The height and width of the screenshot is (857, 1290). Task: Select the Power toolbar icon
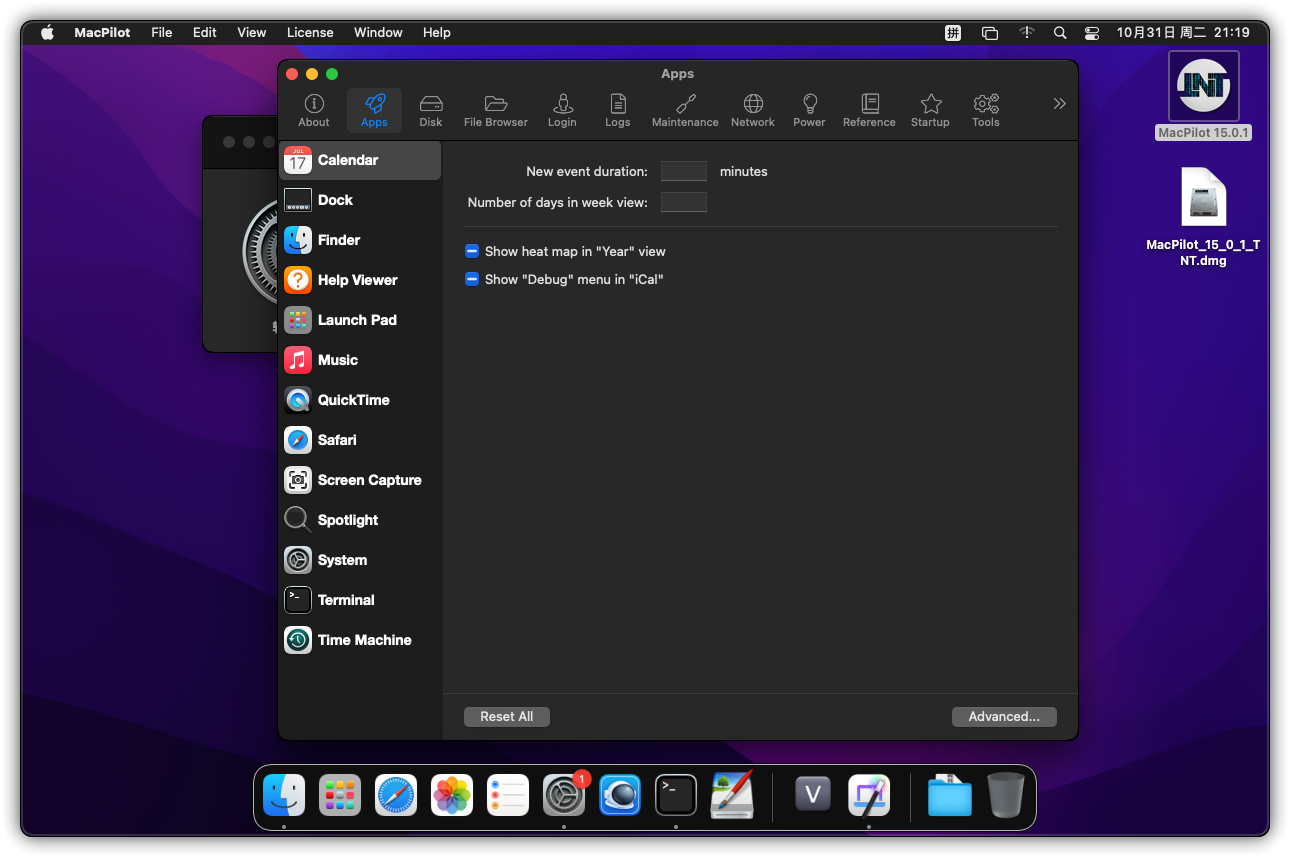[809, 110]
